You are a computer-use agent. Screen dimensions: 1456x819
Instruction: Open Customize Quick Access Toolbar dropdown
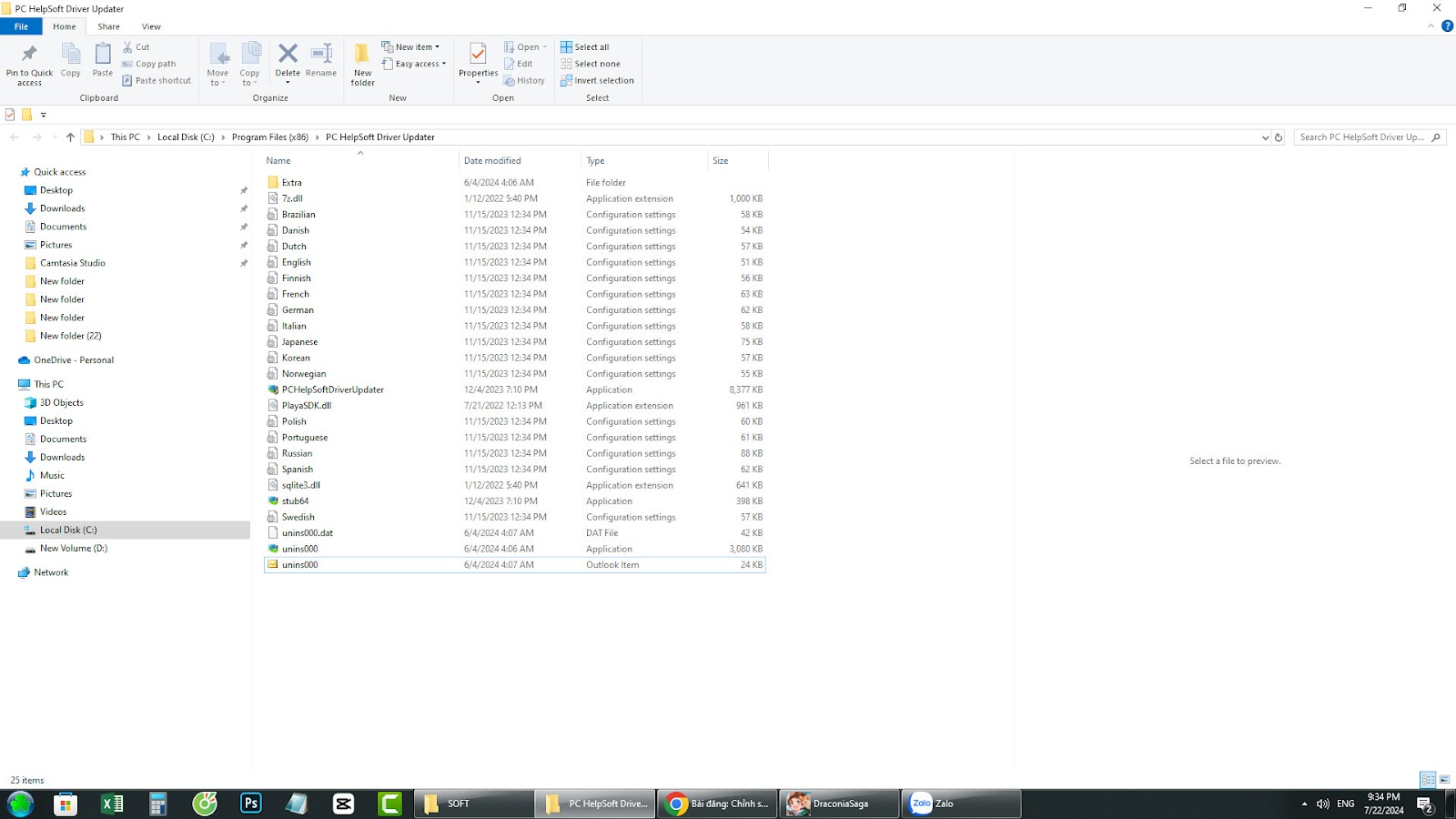[43, 115]
